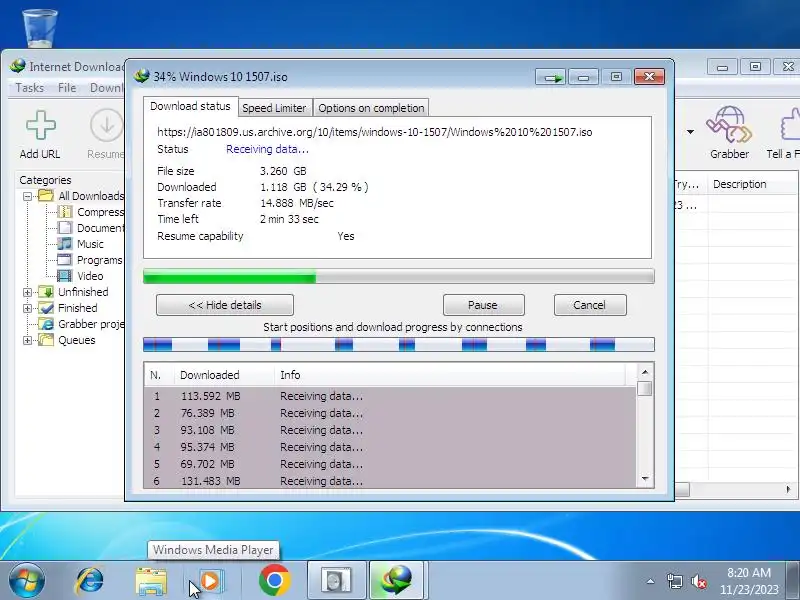Cancel the download
Viewport: 800px width, 600px height.
coord(590,305)
